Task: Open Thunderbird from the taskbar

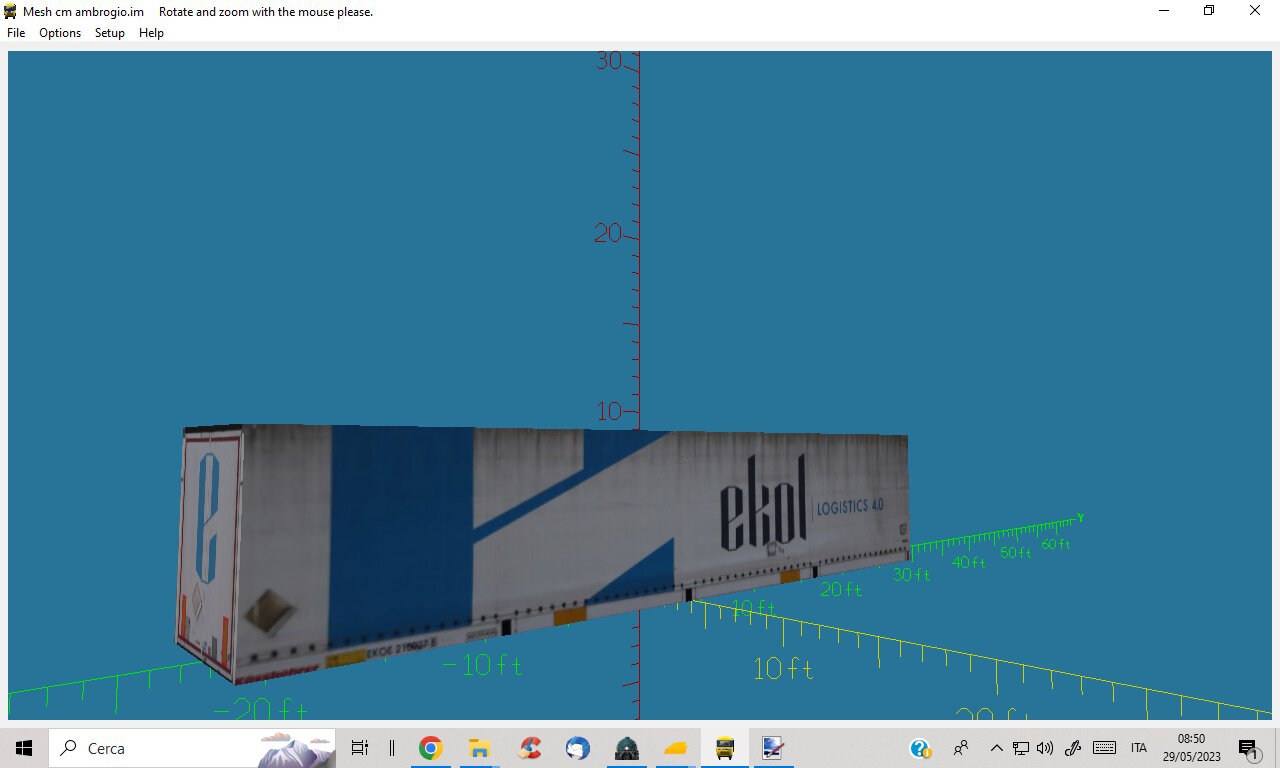Action: (577, 748)
